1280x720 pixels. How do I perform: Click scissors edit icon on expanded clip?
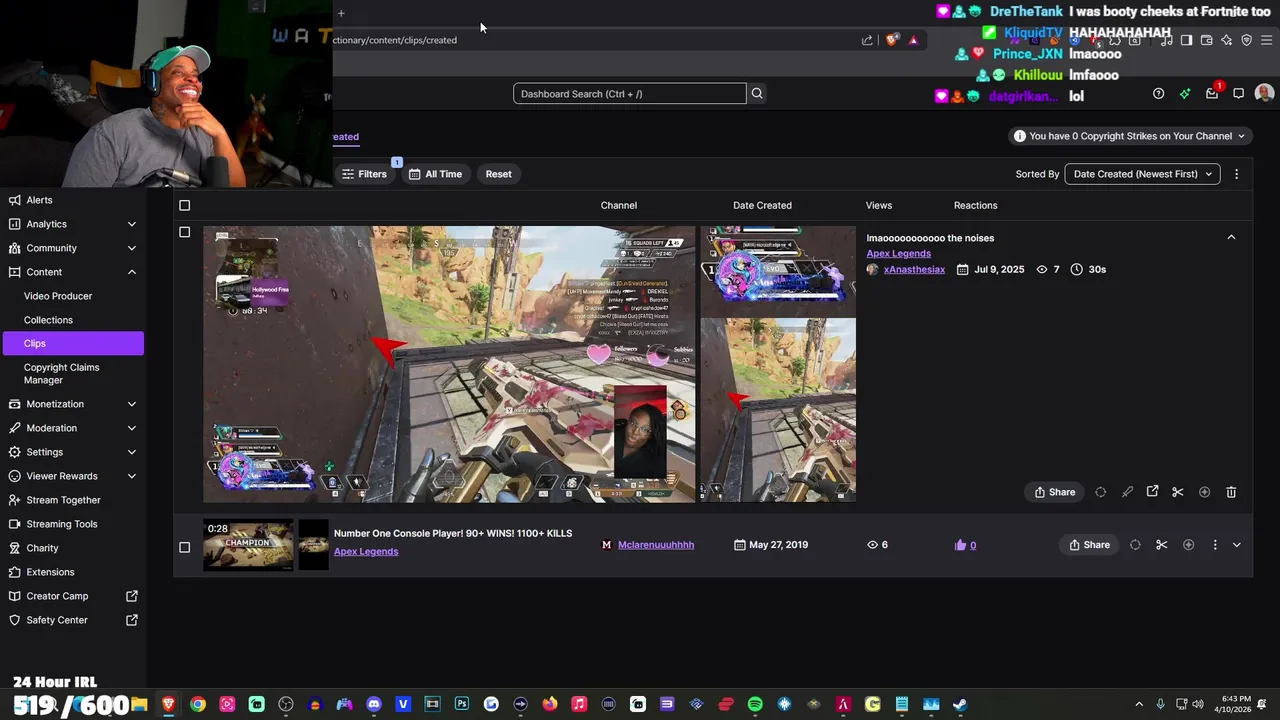tap(1178, 492)
